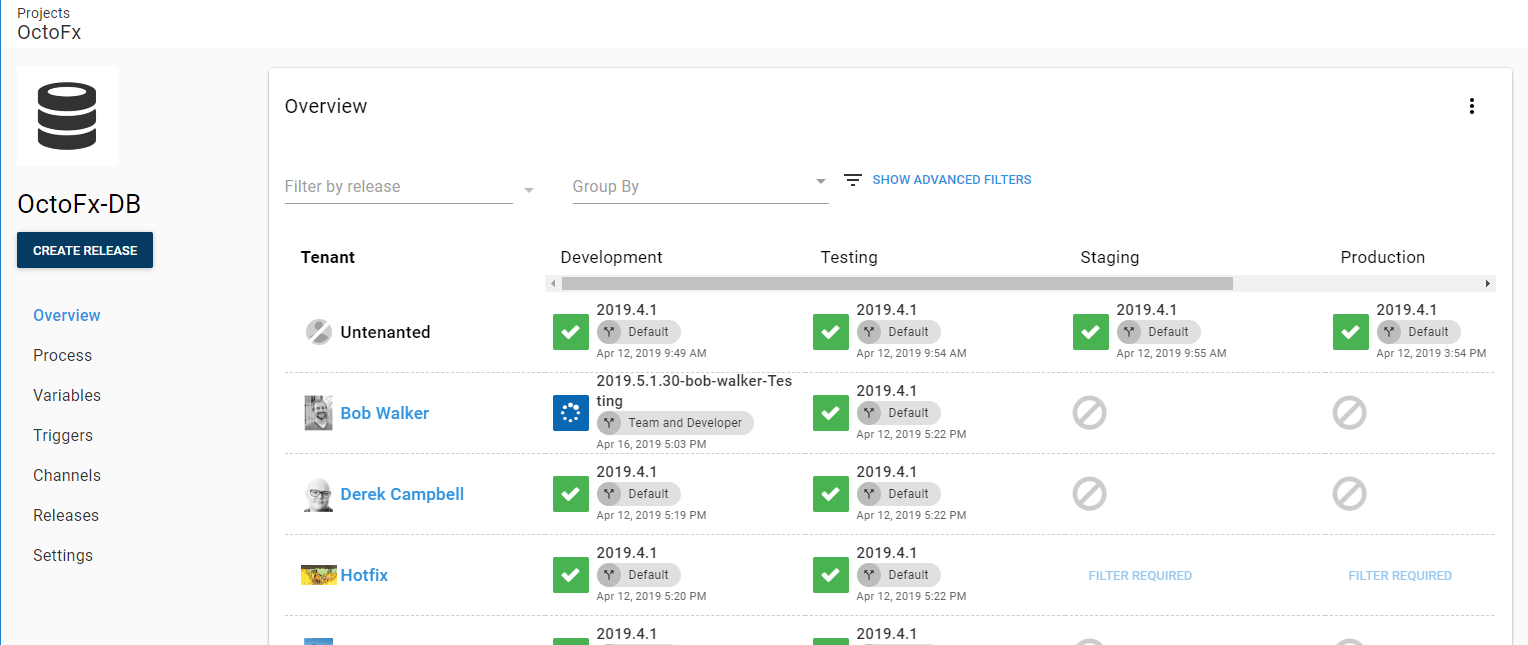Click the scrollbar right arrow

point(1488,284)
